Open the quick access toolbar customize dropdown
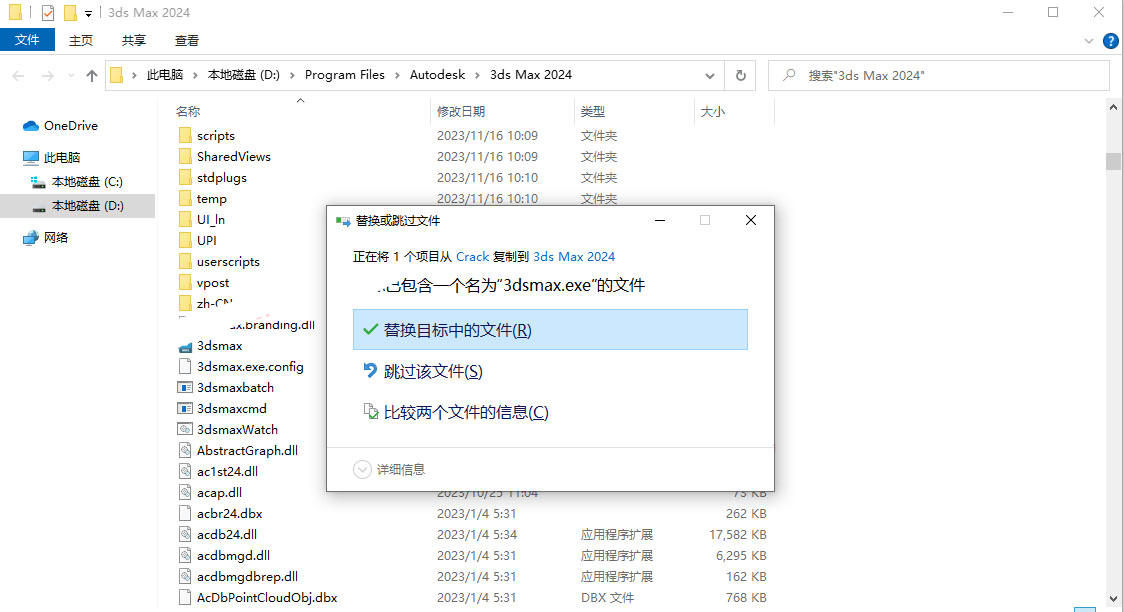Screen dimensions: 1124x612 pos(88,14)
